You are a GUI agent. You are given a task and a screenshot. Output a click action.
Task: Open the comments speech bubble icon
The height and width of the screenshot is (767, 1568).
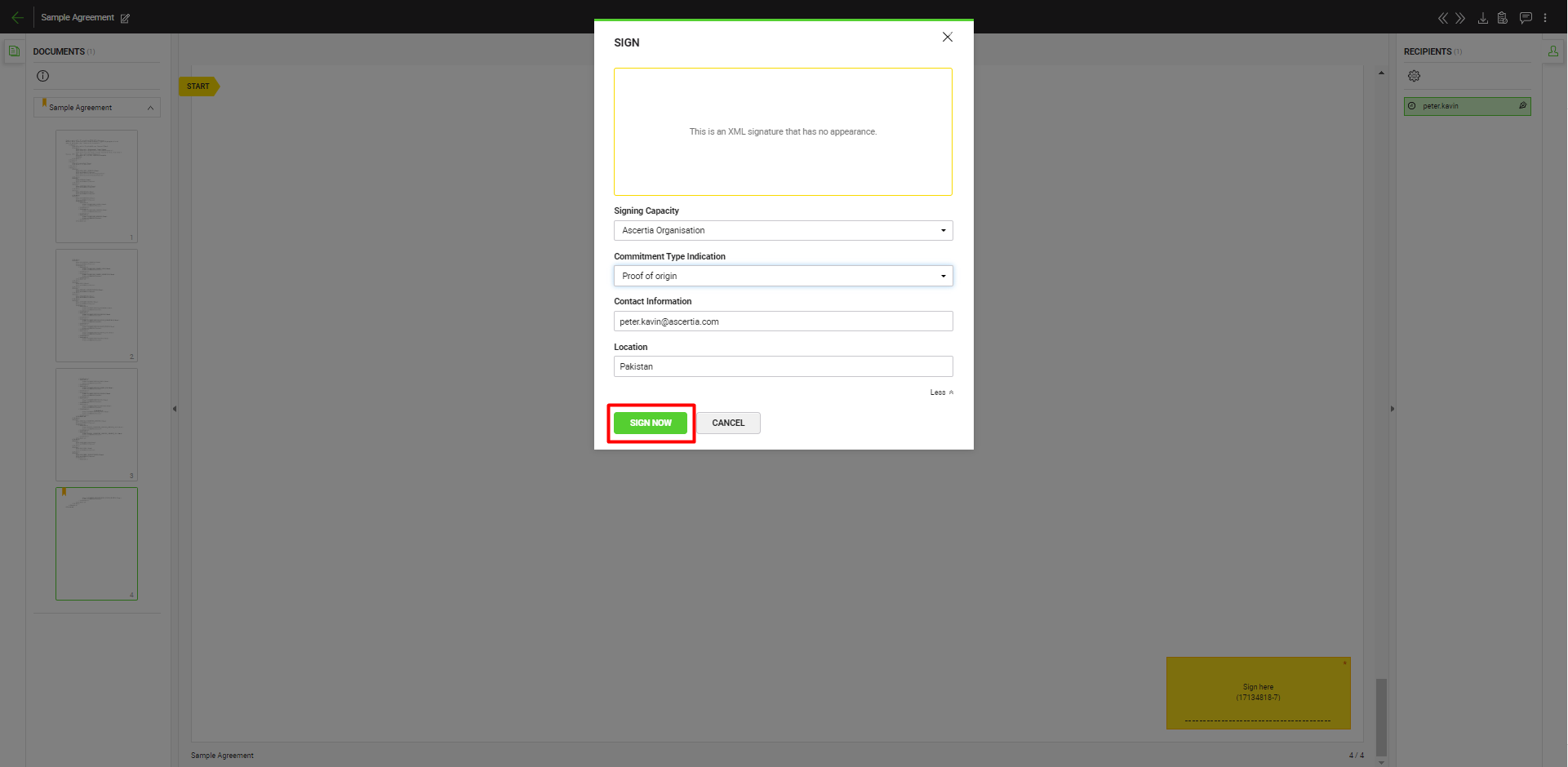click(x=1525, y=18)
